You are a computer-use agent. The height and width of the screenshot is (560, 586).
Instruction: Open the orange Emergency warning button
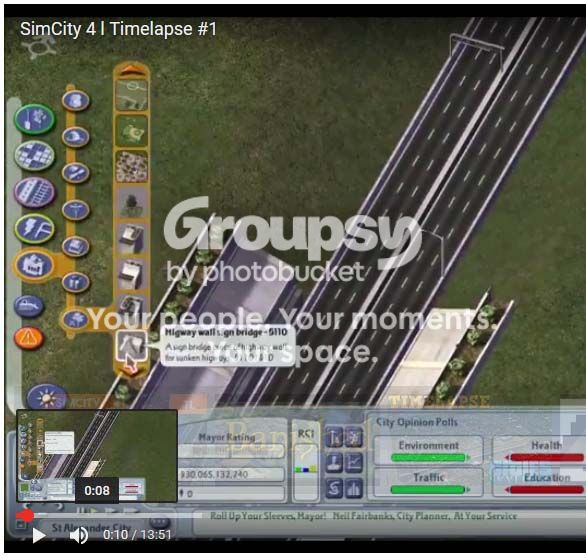(29, 338)
